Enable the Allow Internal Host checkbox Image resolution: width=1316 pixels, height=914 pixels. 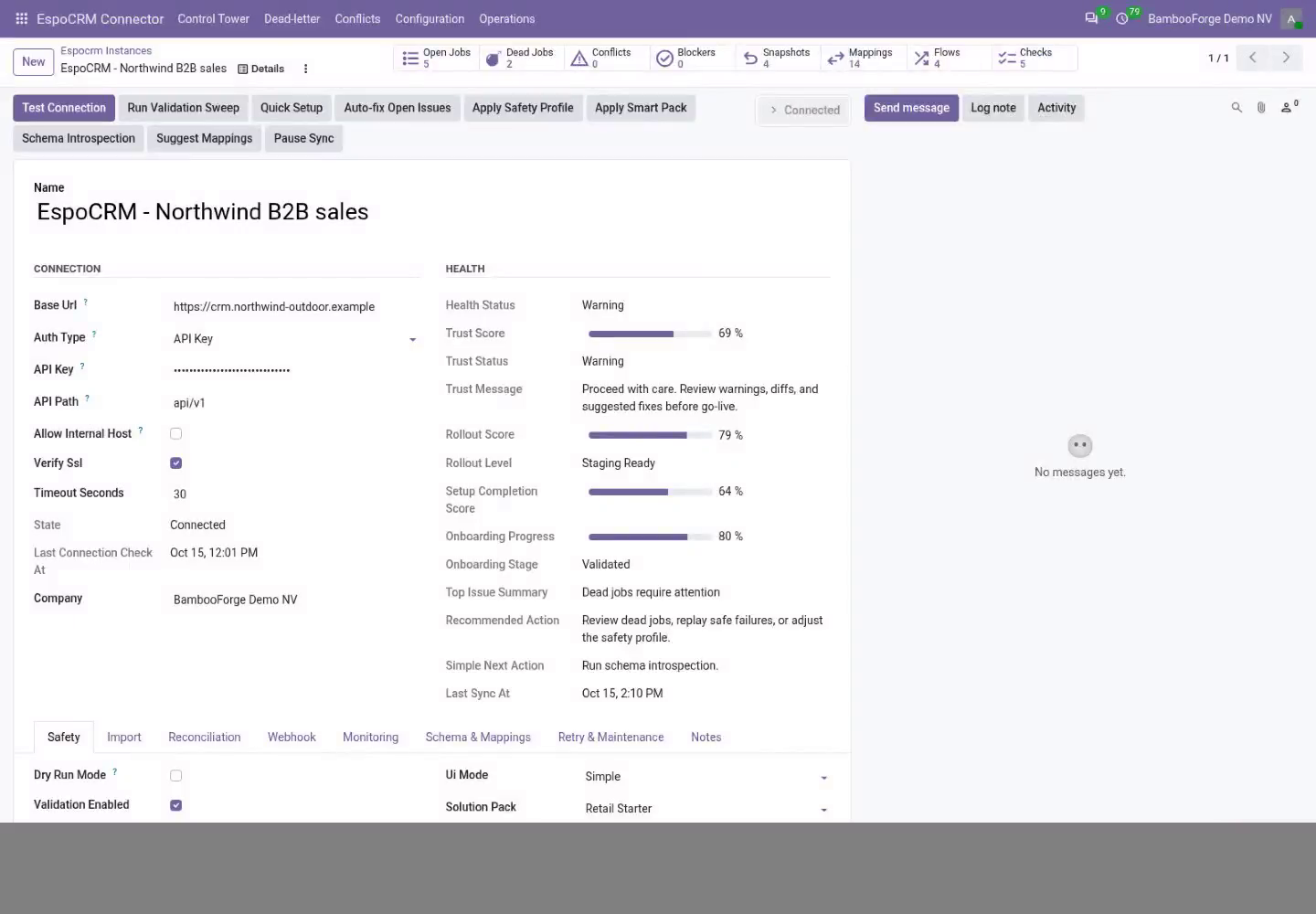[176, 434]
